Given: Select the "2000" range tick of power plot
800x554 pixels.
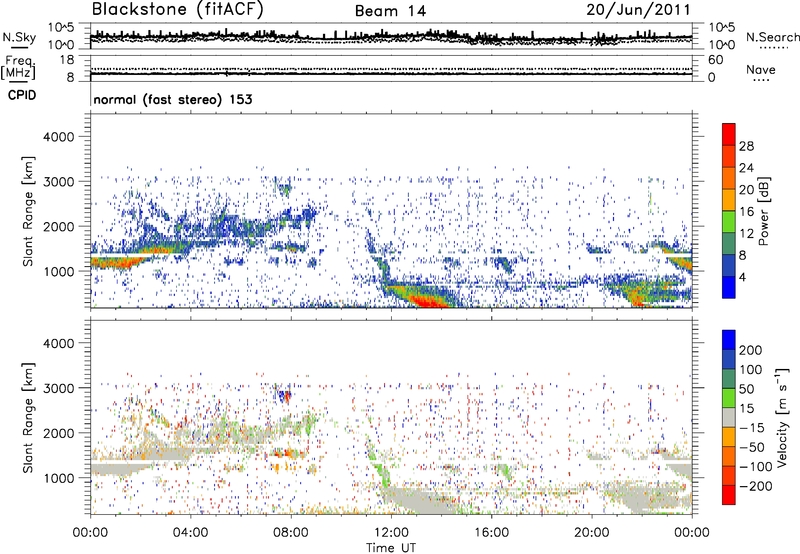Looking at the screenshot, I should tap(58, 226).
